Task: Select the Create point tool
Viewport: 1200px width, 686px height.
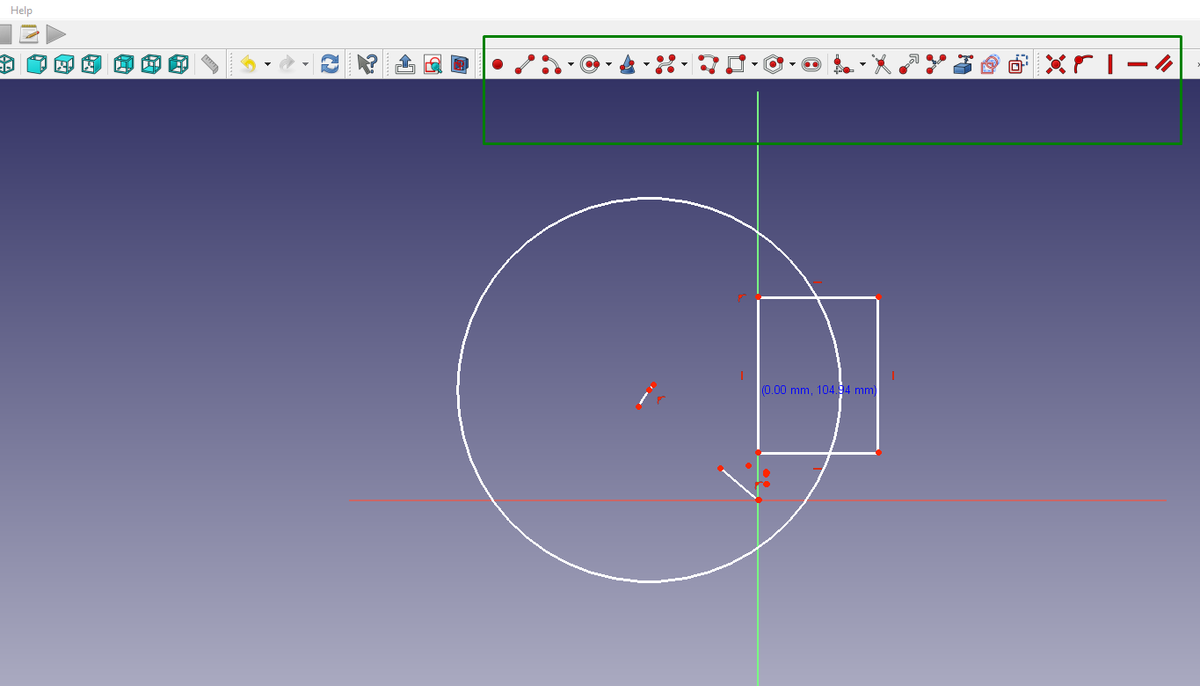Action: tap(497, 64)
